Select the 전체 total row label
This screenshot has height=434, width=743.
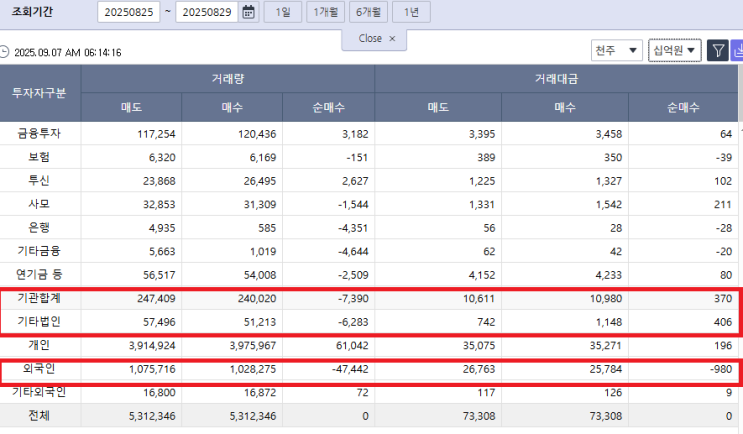(x=39, y=416)
